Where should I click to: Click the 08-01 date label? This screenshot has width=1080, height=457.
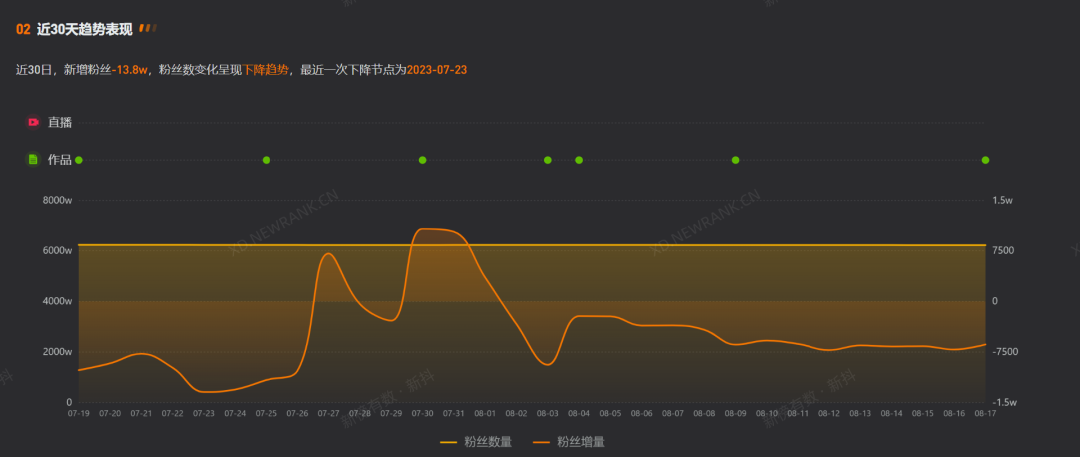[486, 414]
